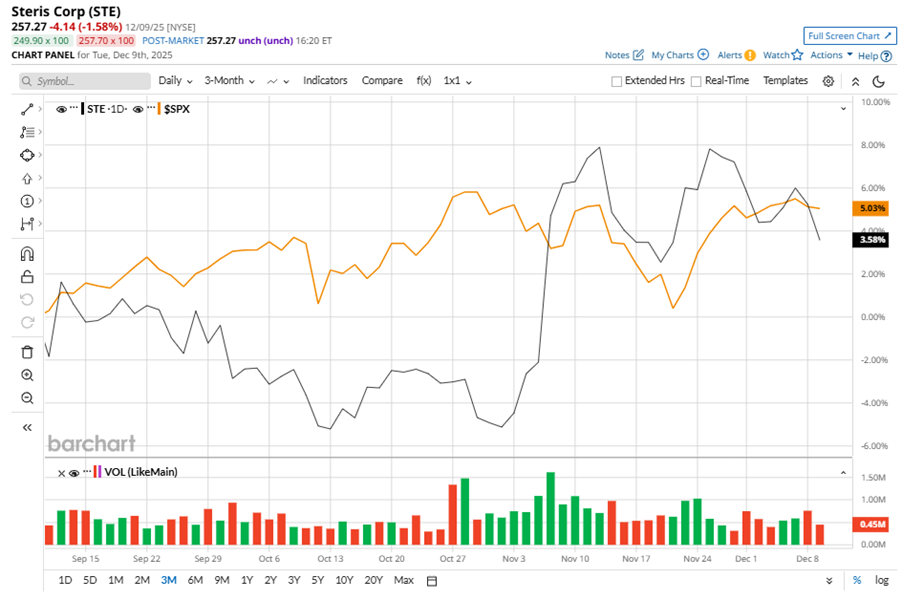Image resolution: width=902 pixels, height=600 pixels.
Task: Toggle the lock drawings icon
Action: coord(27,277)
